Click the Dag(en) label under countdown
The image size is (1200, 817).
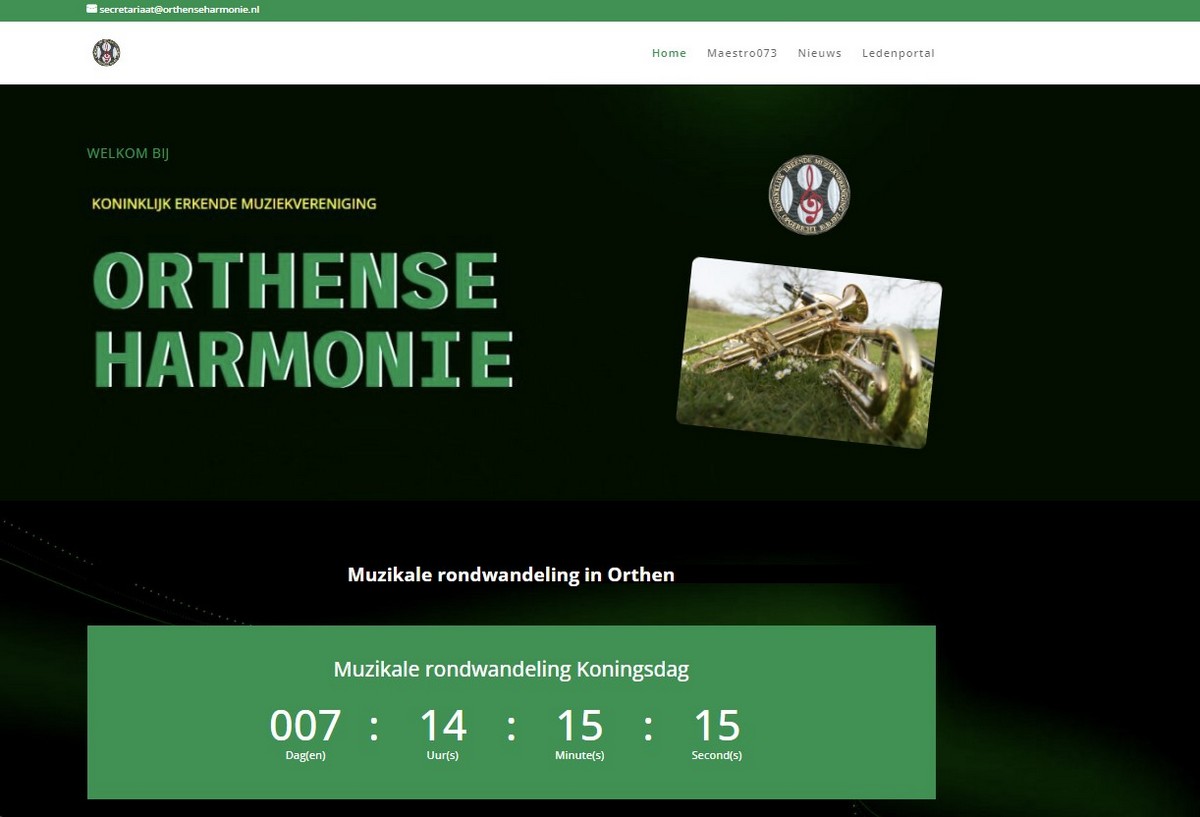pos(305,755)
